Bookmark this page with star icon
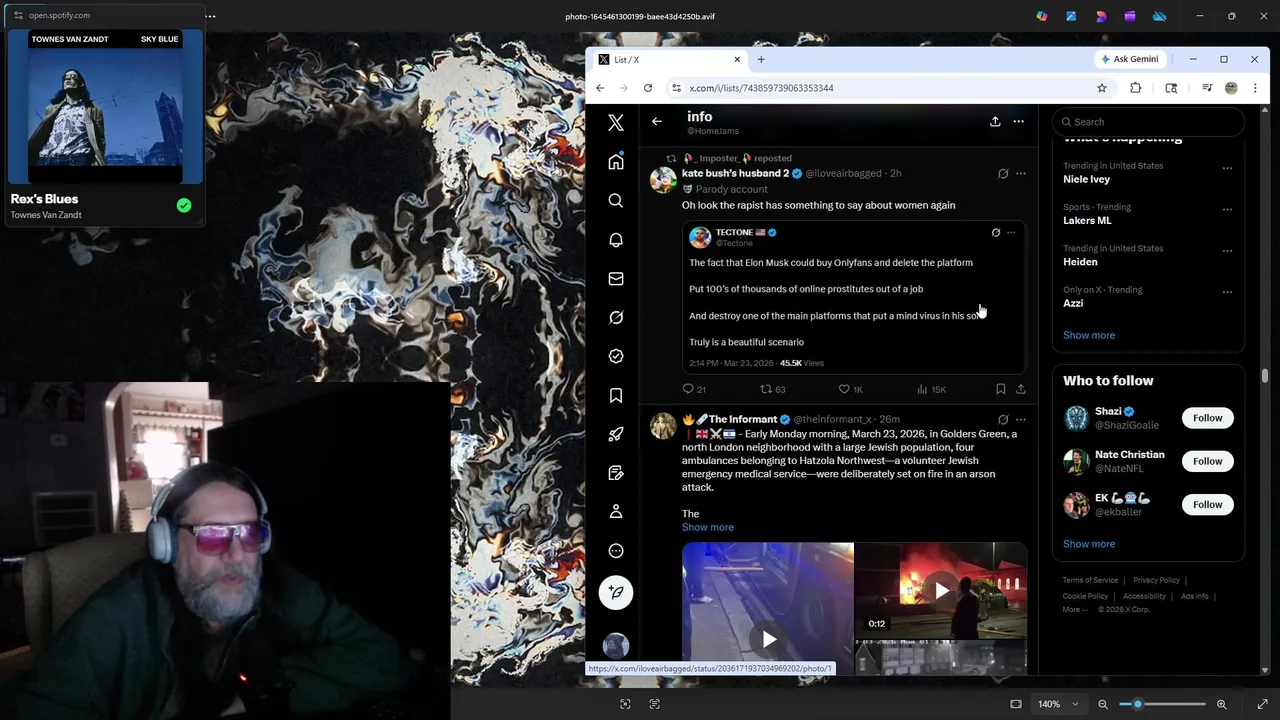 coord(1102,88)
